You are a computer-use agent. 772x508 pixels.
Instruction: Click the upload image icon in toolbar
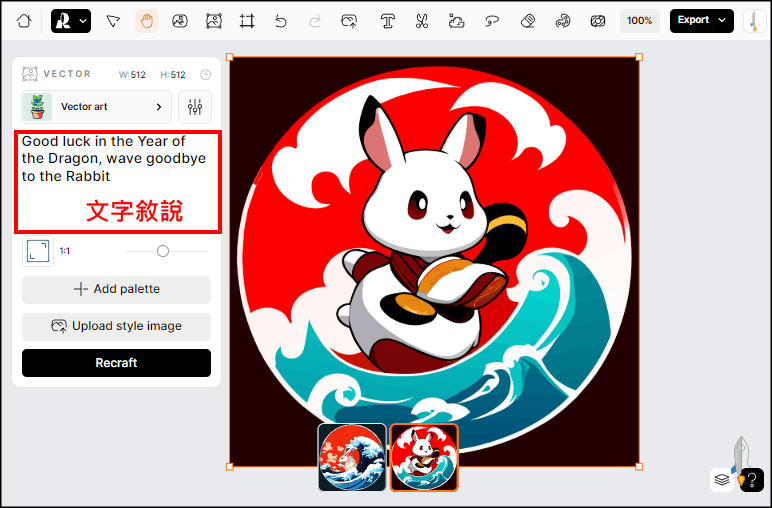[349, 21]
